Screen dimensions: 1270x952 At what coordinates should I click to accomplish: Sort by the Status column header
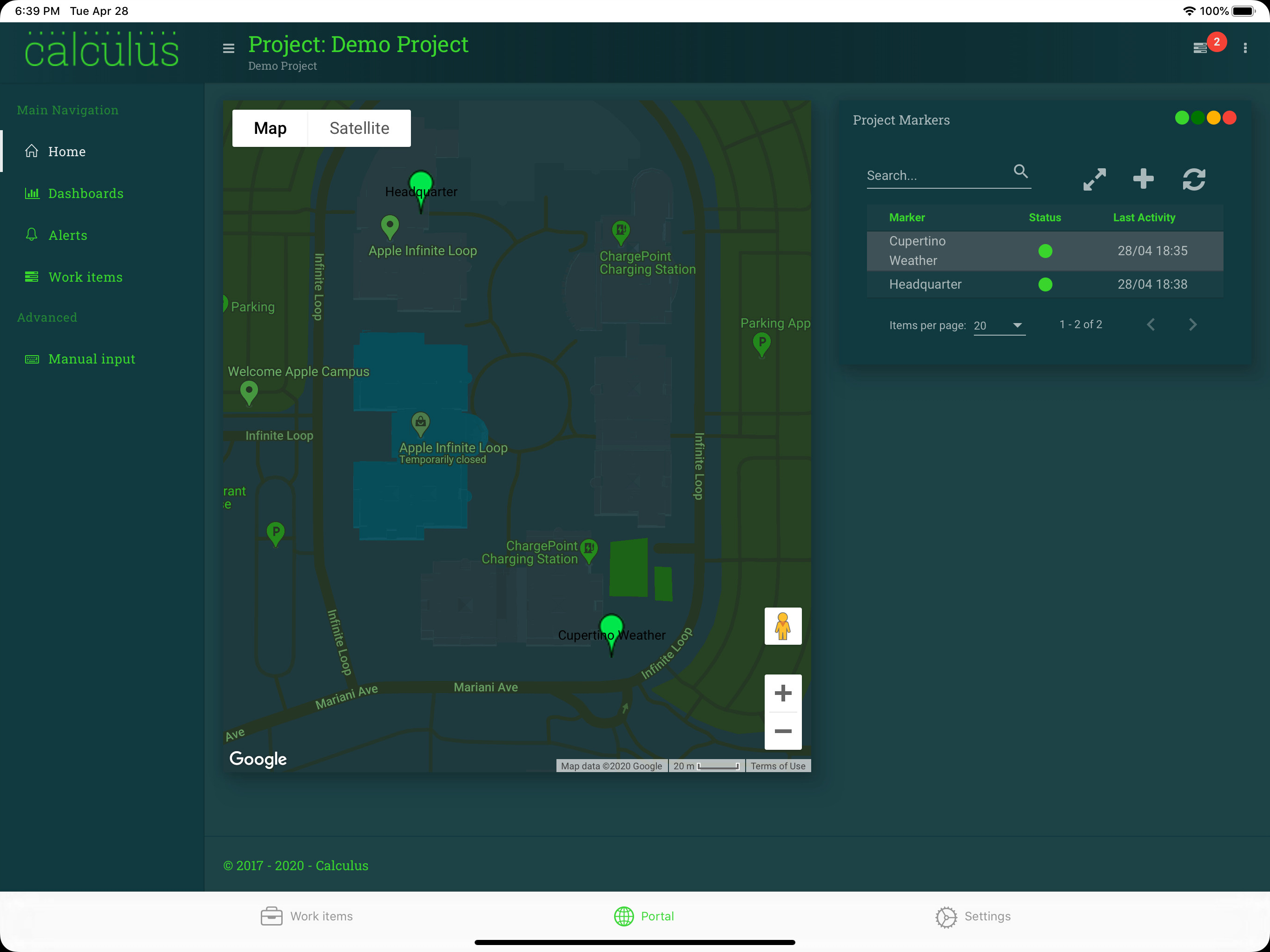(1045, 217)
